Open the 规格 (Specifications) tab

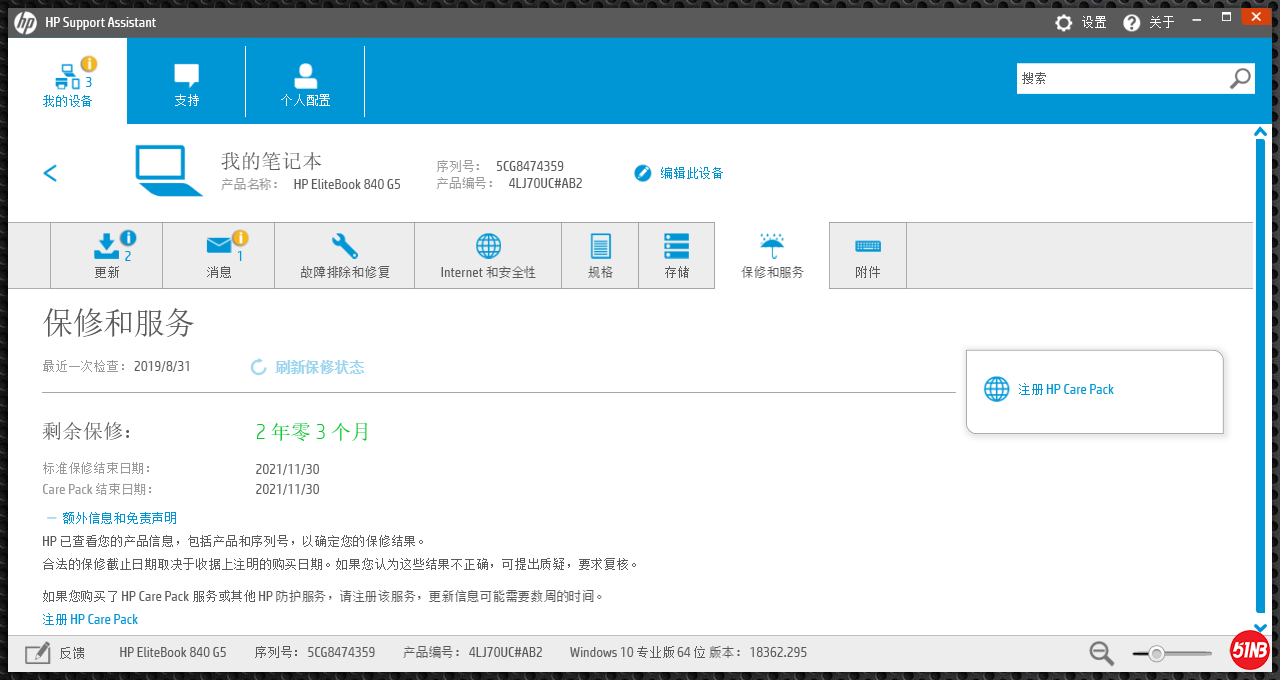[x=600, y=256]
